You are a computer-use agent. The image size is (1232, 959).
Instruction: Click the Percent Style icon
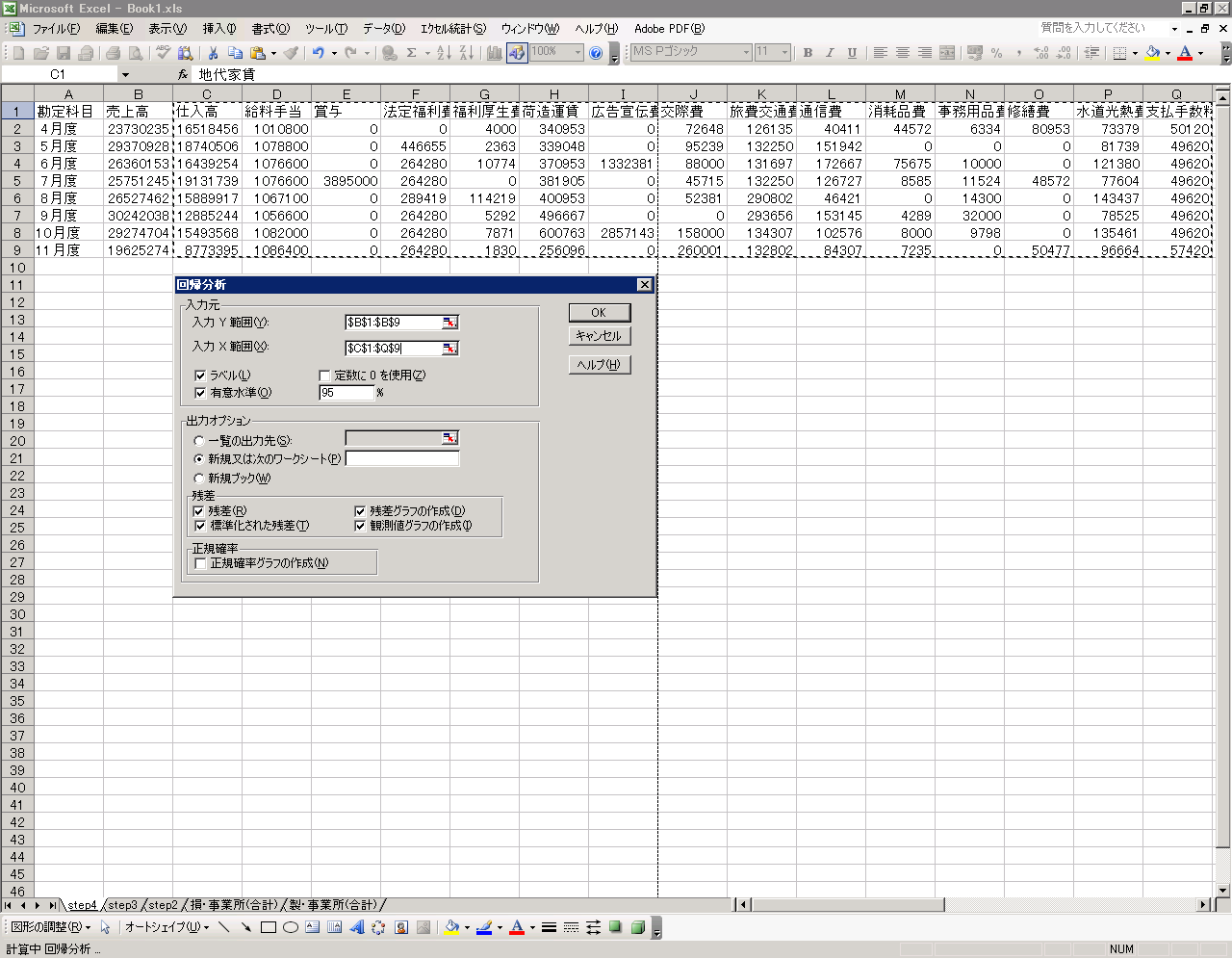click(996, 53)
